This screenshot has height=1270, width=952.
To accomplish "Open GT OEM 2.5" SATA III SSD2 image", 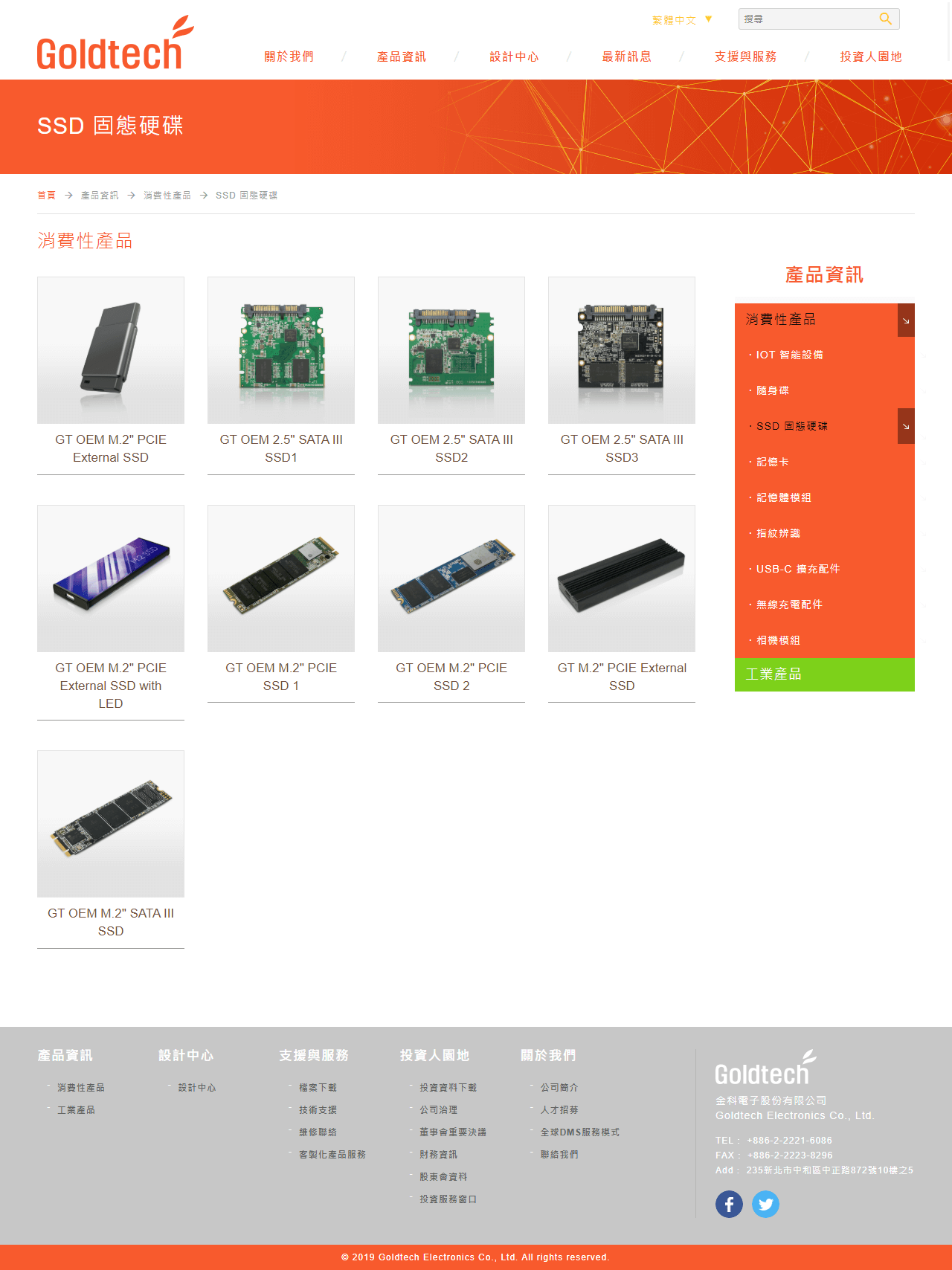I will click(451, 350).
